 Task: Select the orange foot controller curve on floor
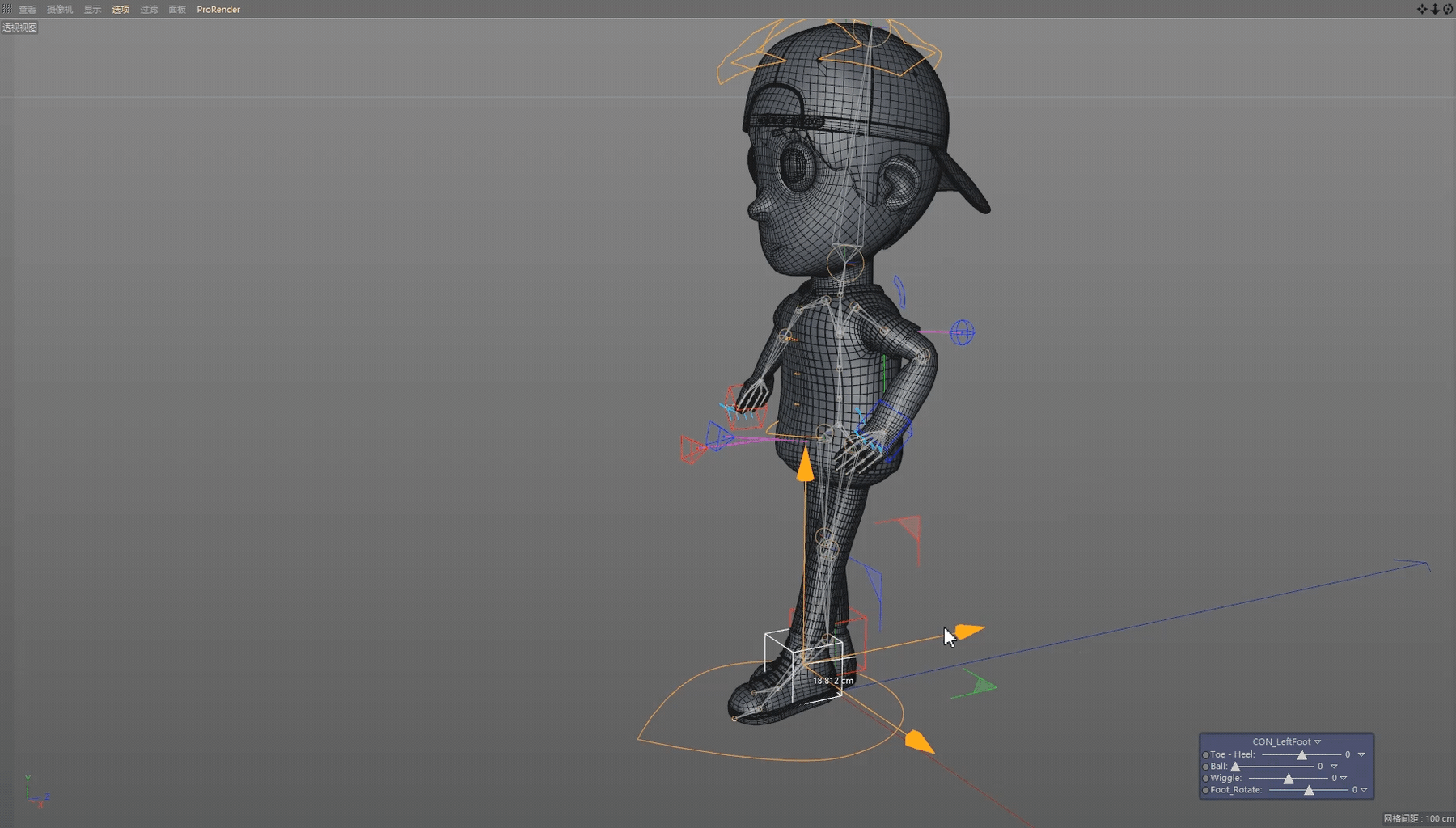coord(769,712)
